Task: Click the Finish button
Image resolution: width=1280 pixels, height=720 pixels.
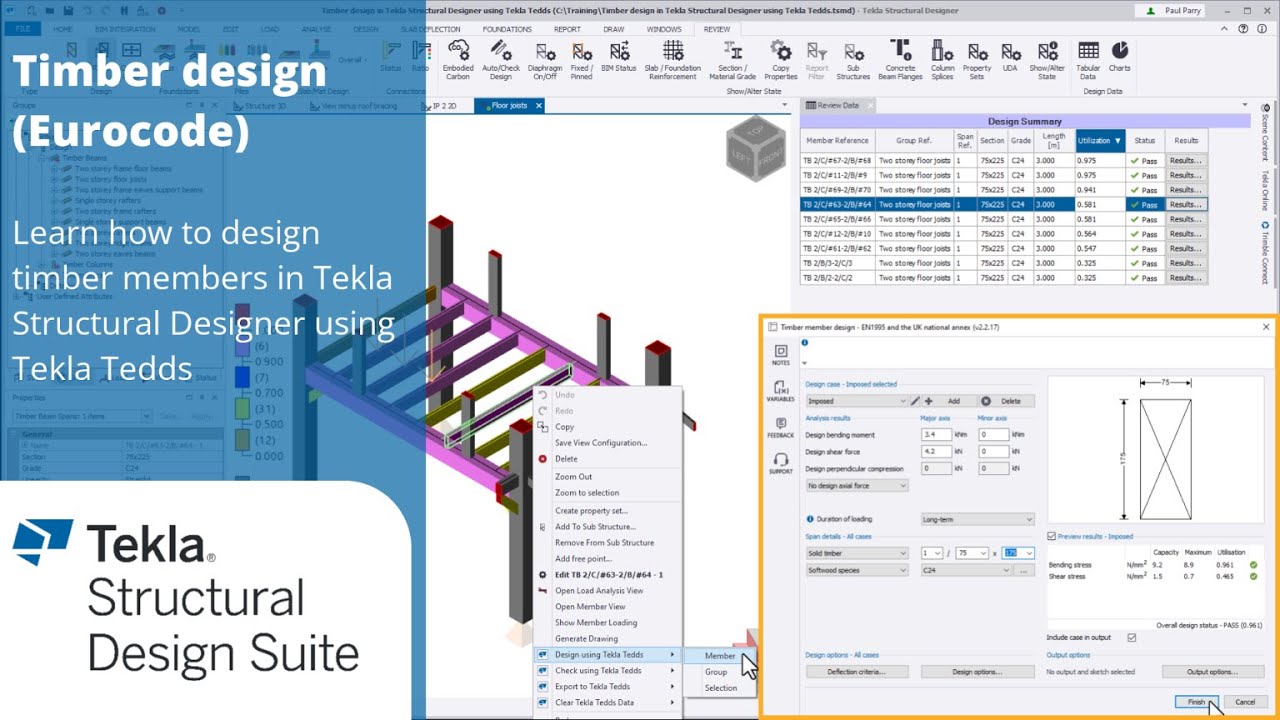Action: click(x=1196, y=702)
